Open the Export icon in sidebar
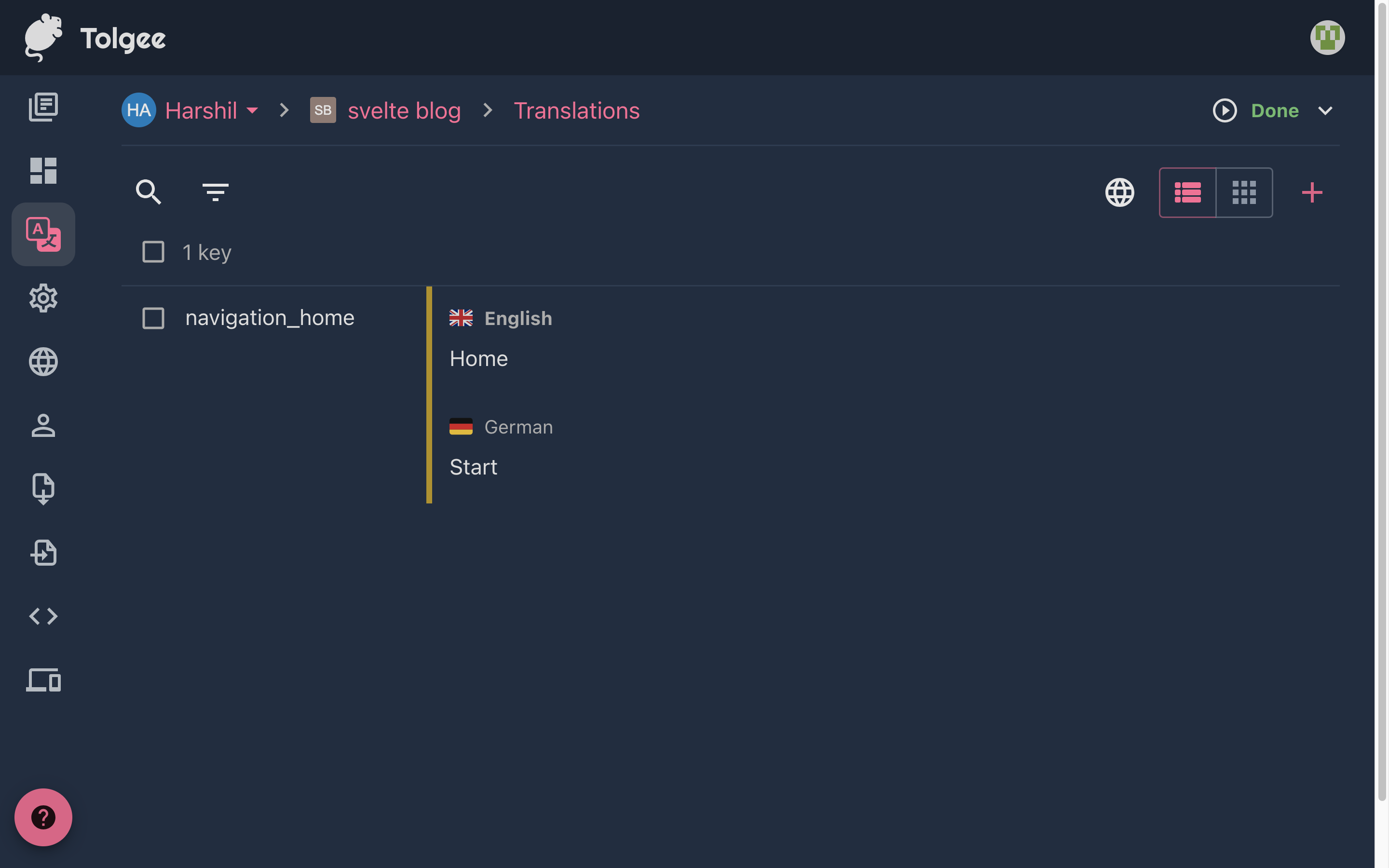 43,488
